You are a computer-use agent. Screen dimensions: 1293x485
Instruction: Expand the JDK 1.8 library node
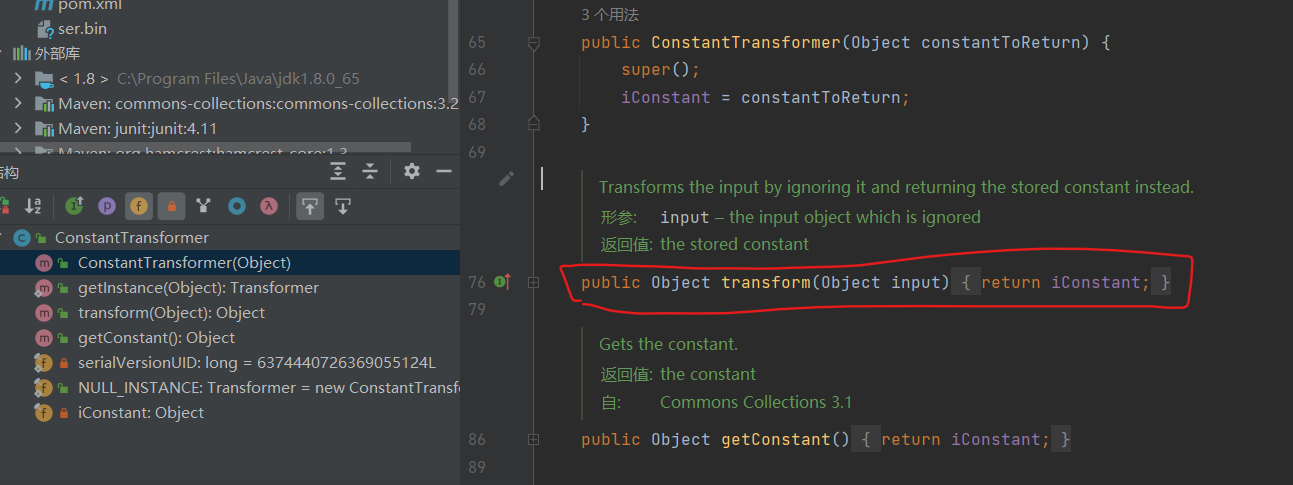click(x=18, y=78)
